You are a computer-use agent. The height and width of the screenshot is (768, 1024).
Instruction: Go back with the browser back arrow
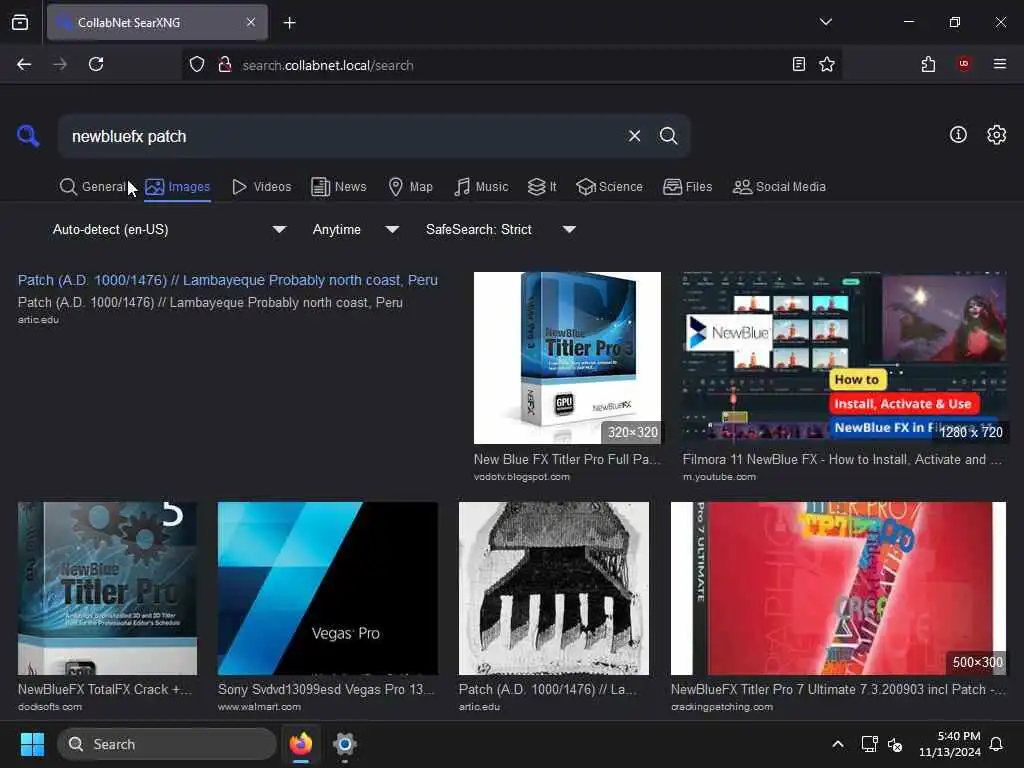tap(24, 64)
